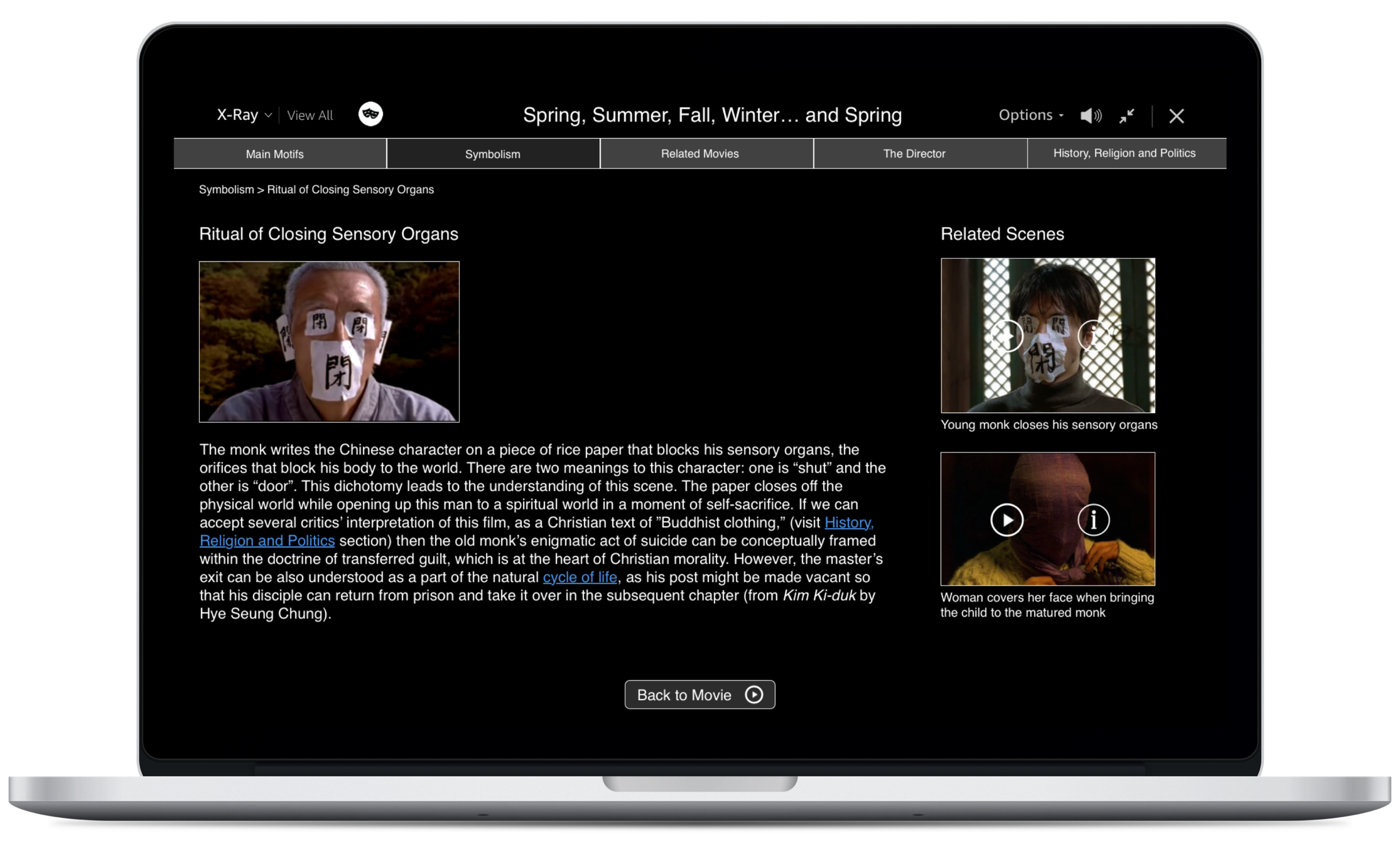The image size is (1400, 854).
Task: Play the Young monk closes sensory organs scene
Action: coord(1007,336)
